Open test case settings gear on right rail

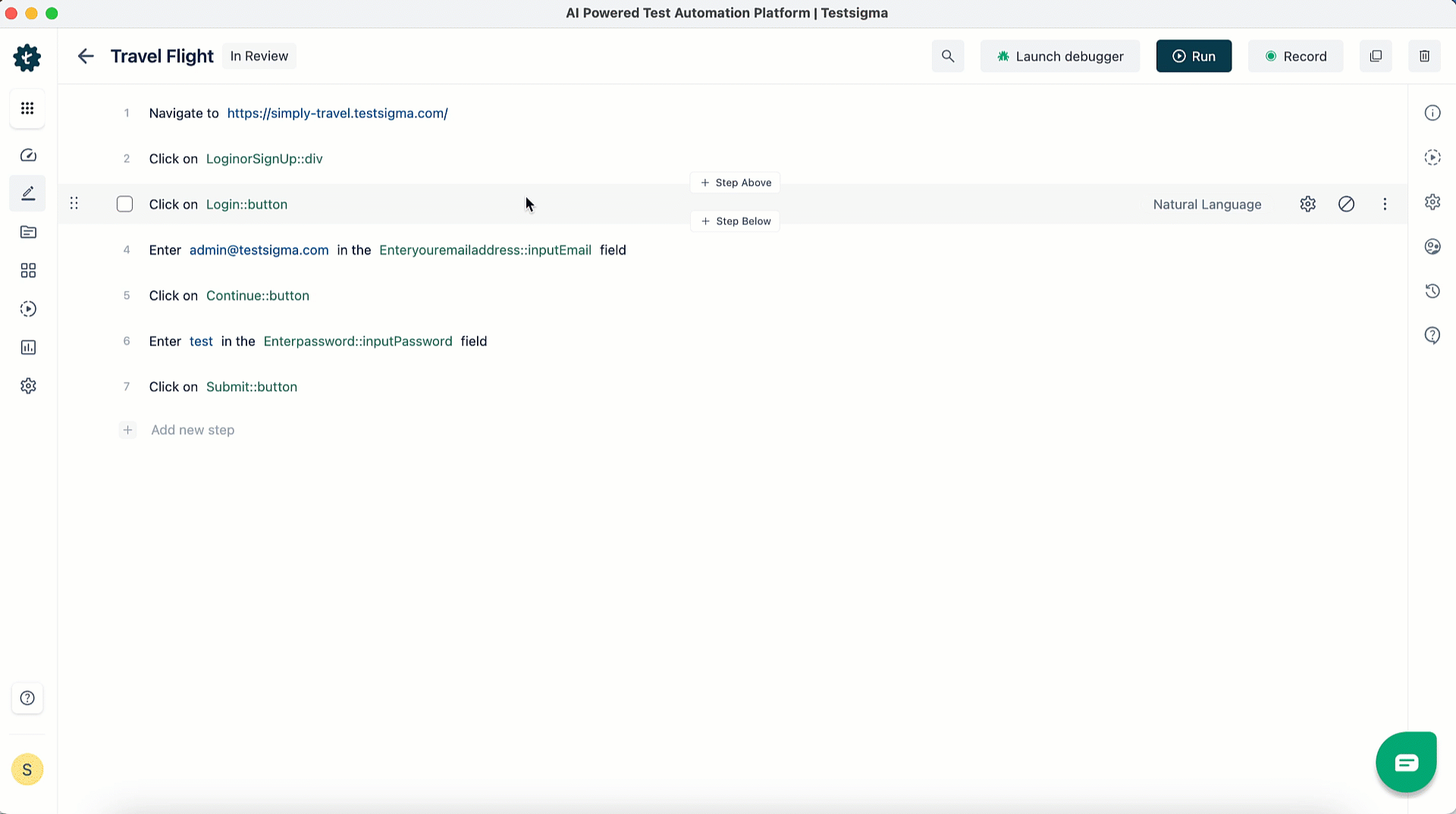(x=1432, y=202)
